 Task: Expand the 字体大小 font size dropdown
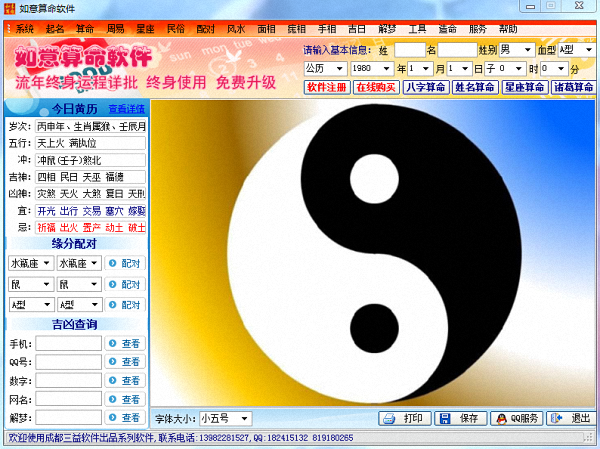point(224,418)
